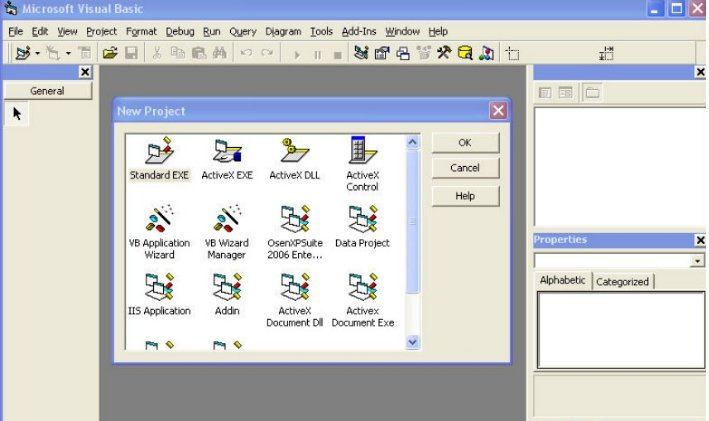Click the General toolbox tab button
The image size is (709, 421).
click(47, 91)
